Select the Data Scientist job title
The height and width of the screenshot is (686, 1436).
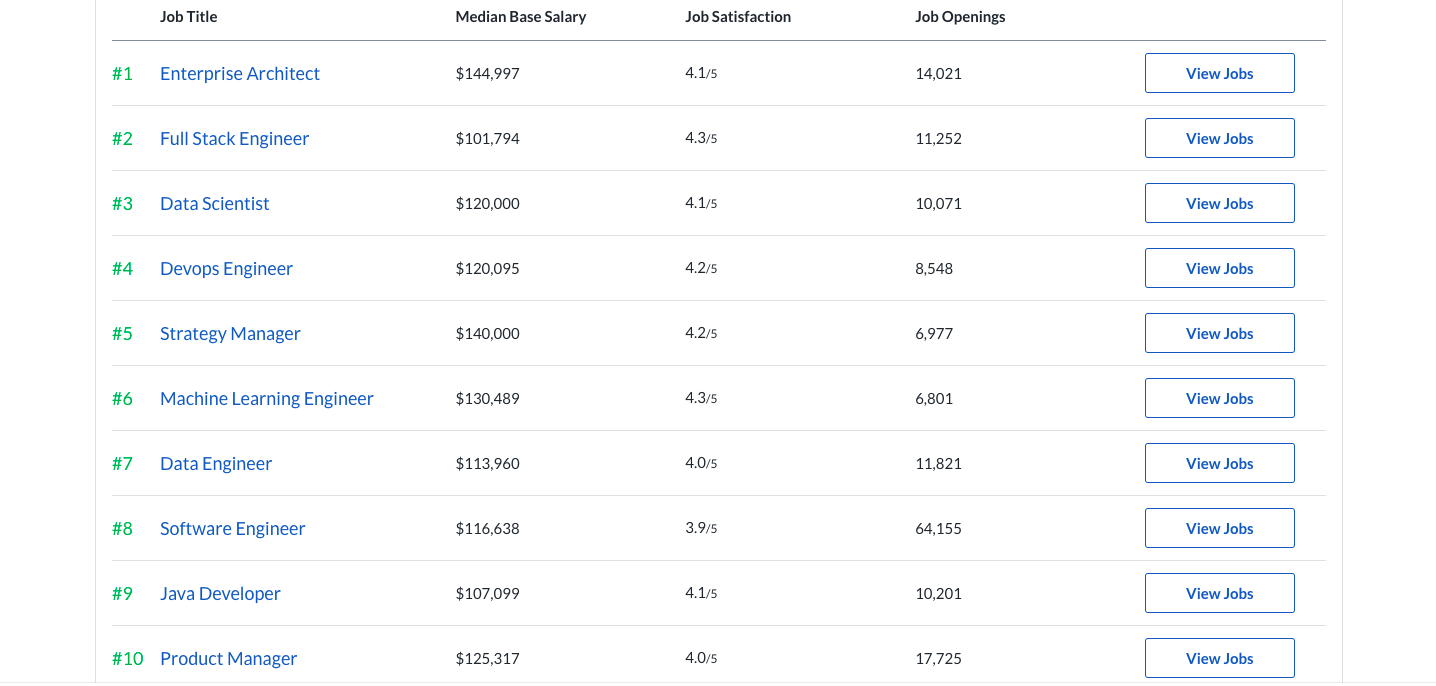(214, 204)
